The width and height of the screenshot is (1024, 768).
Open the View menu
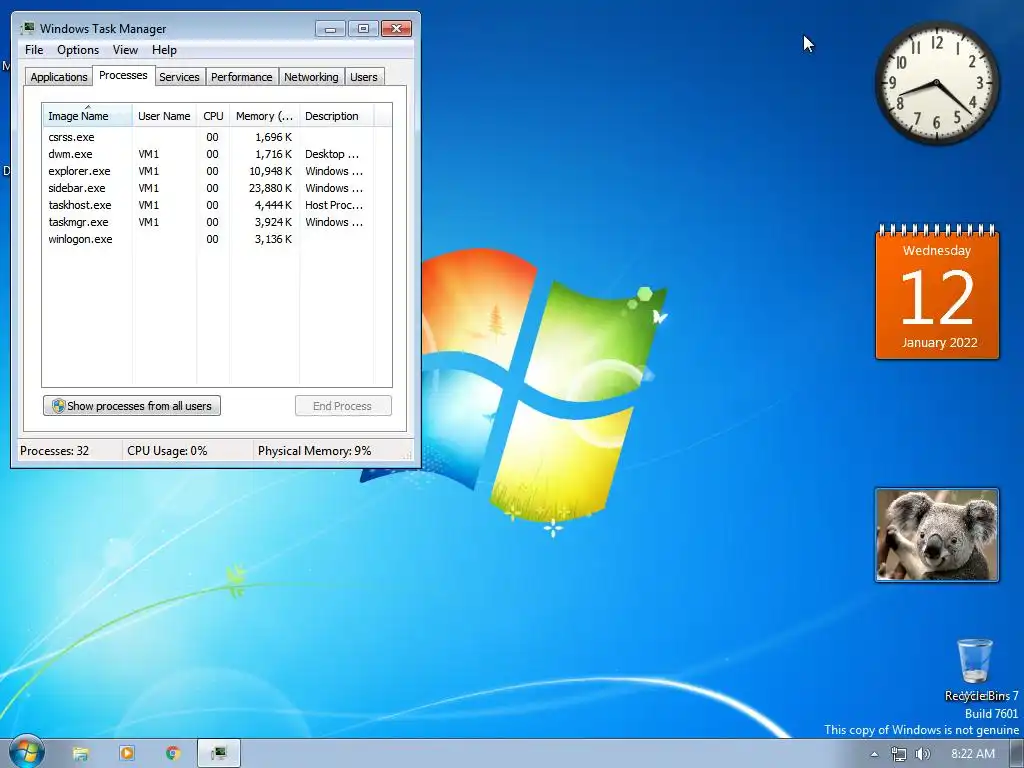click(x=125, y=50)
